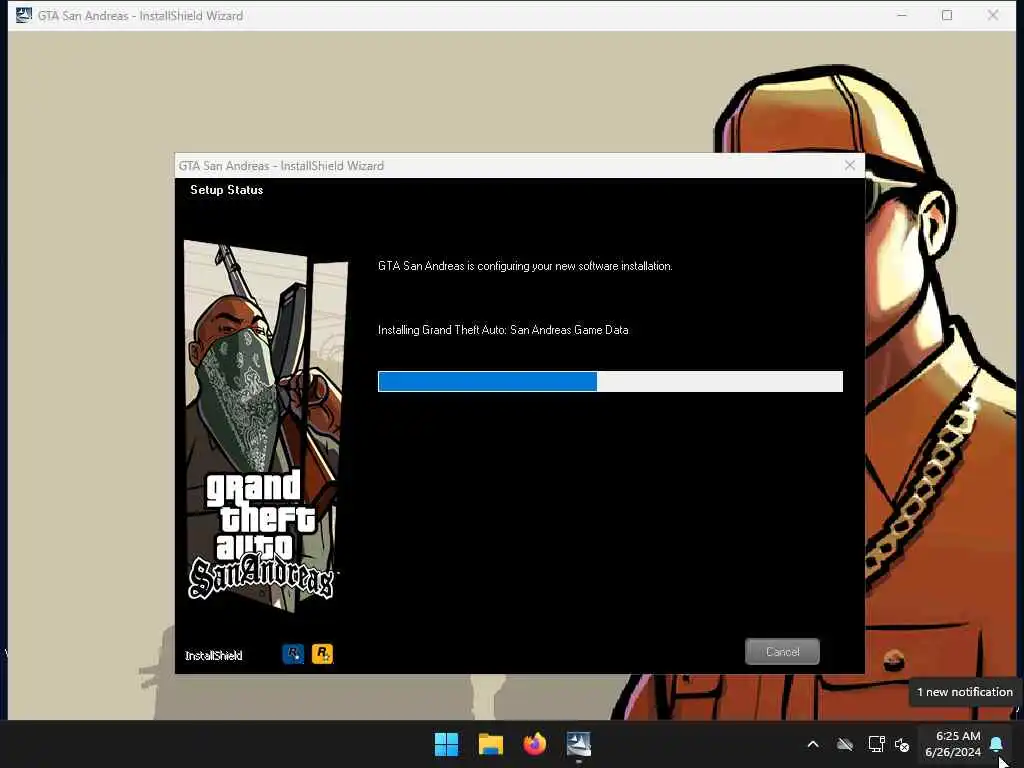This screenshot has width=1024, height=768.
Task: Click the muted volume tray icon
Action: point(902,744)
